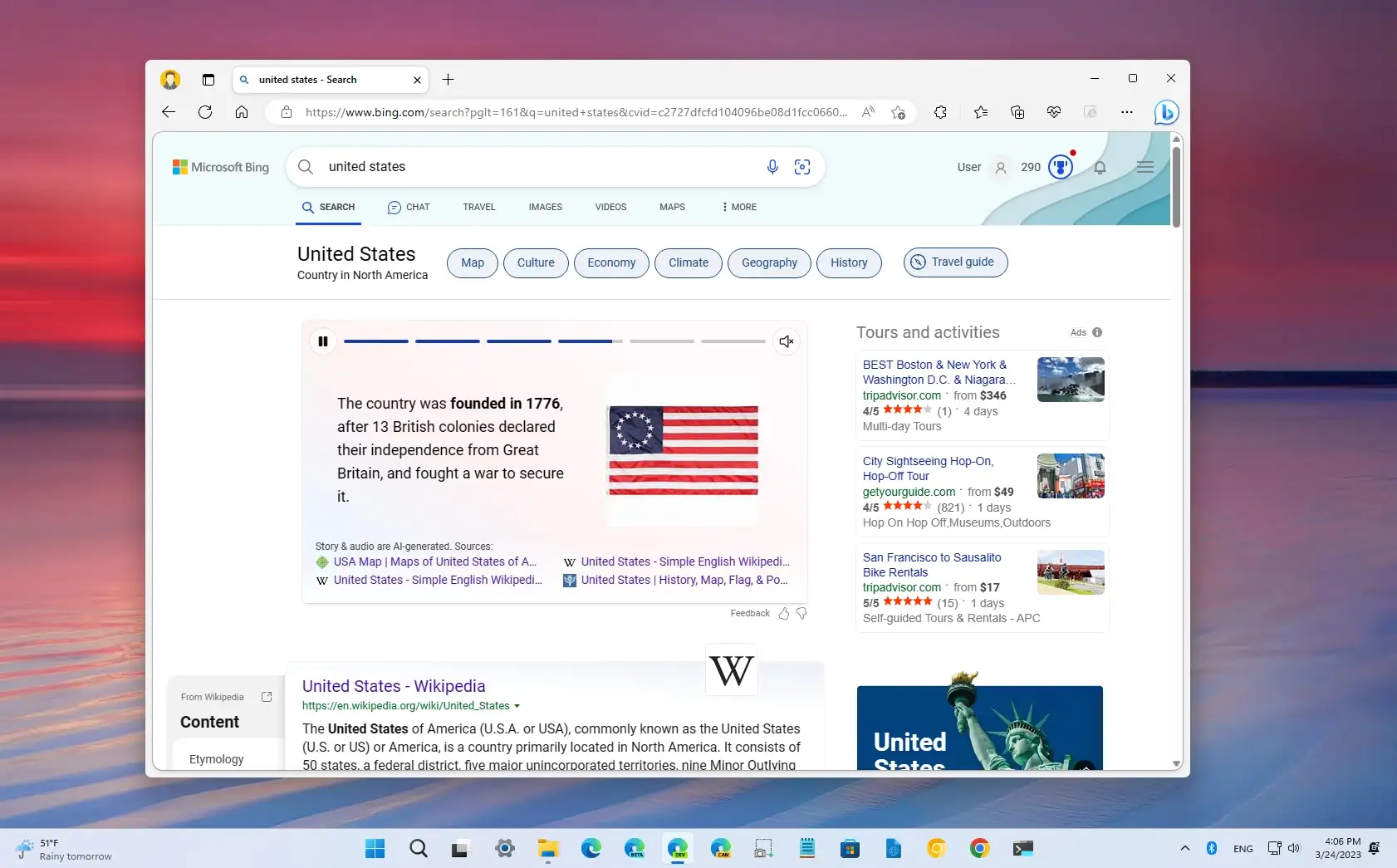Screen dimensions: 1397x868
Task: Expand the Wikipedia URL dropdown arrow
Action: (517, 706)
